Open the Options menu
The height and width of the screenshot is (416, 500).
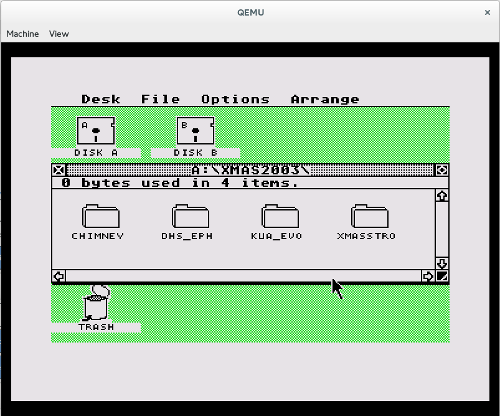[x=235, y=99]
